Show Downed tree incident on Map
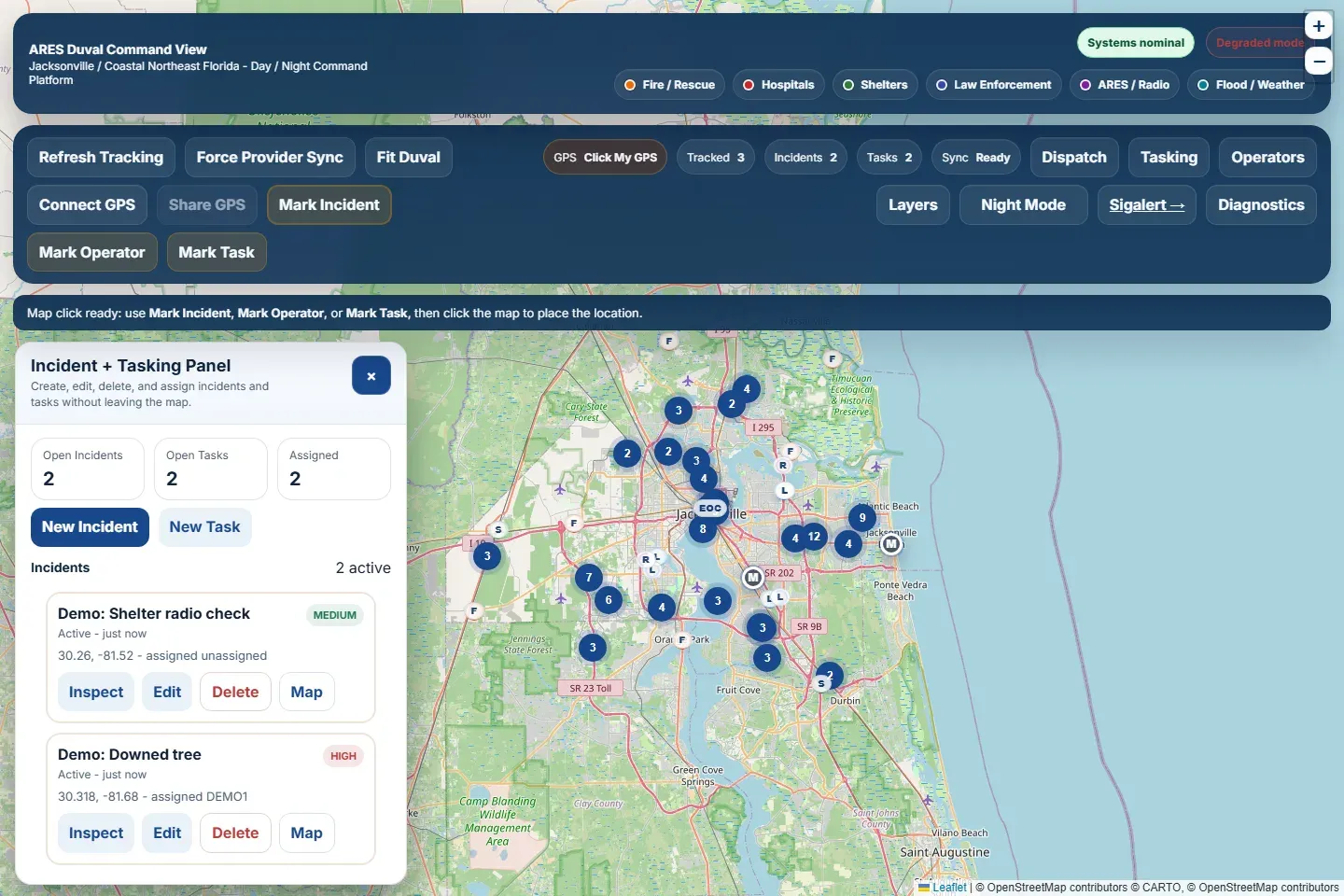Viewport: 1344px width, 896px height. (306, 833)
